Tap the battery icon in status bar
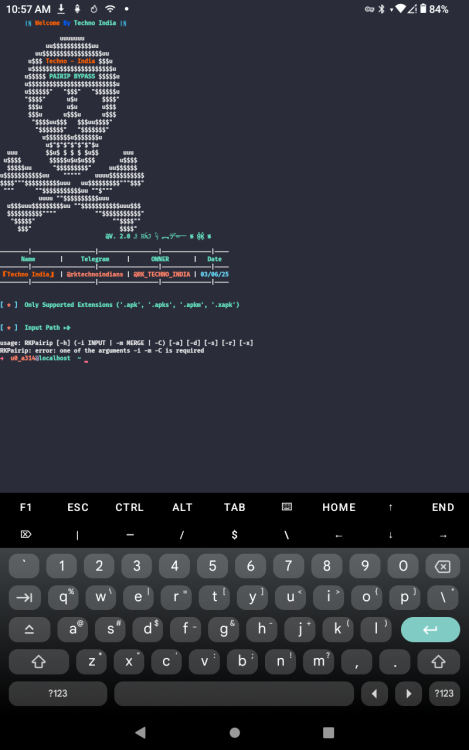This screenshot has height=750, width=469. pos(423,9)
